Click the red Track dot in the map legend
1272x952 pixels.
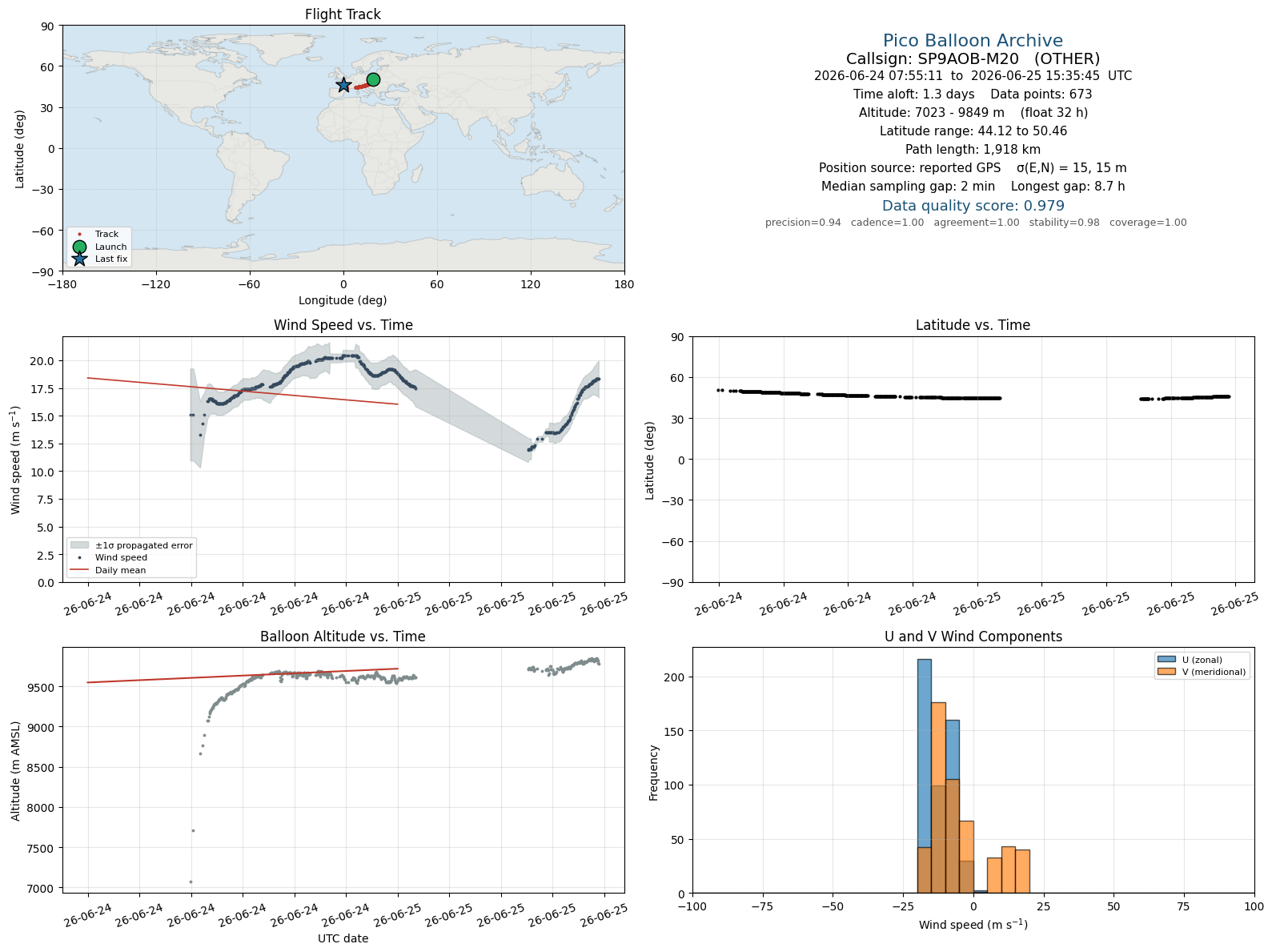(79, 235)
